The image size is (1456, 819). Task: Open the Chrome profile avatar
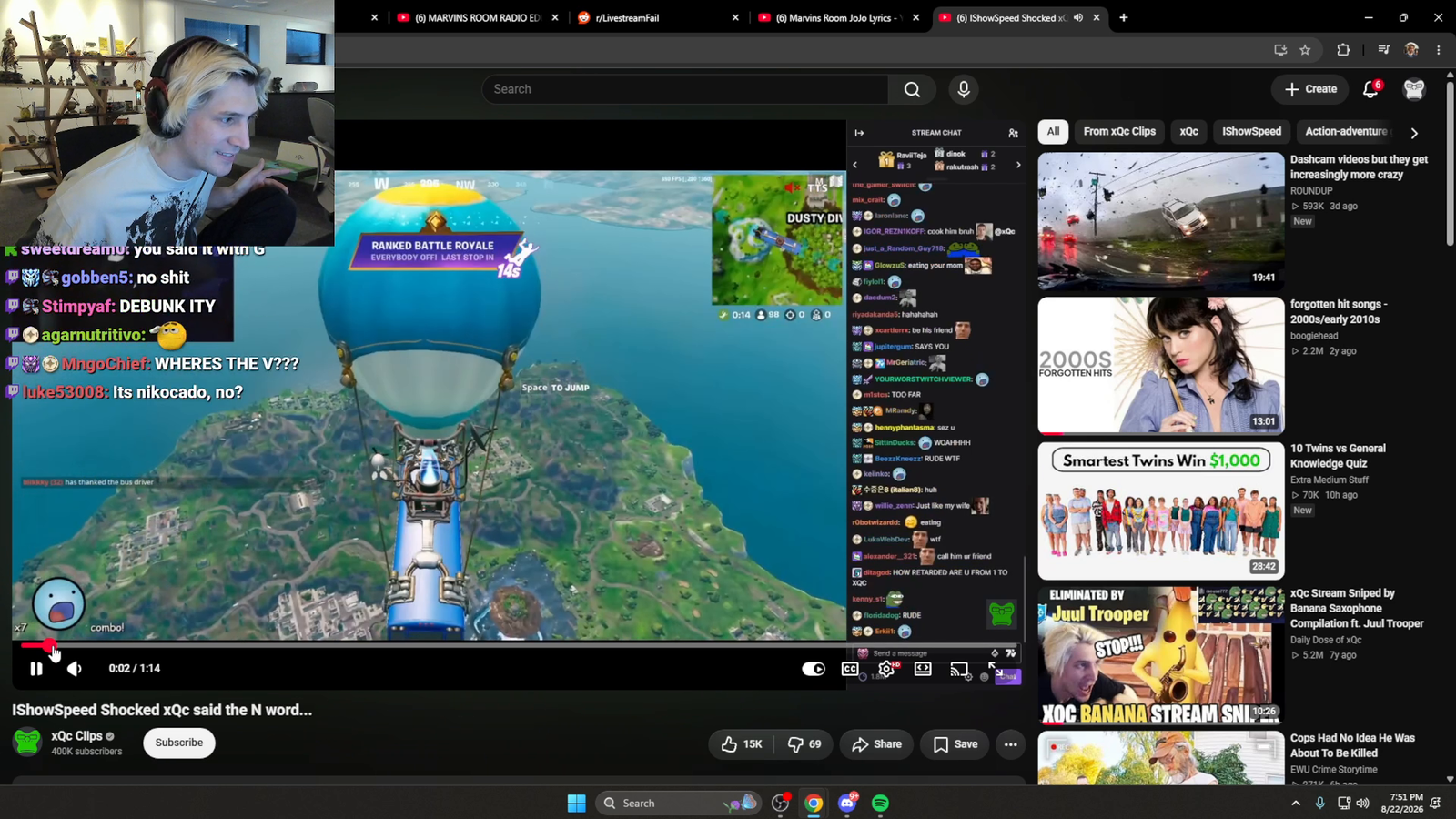1412,50
